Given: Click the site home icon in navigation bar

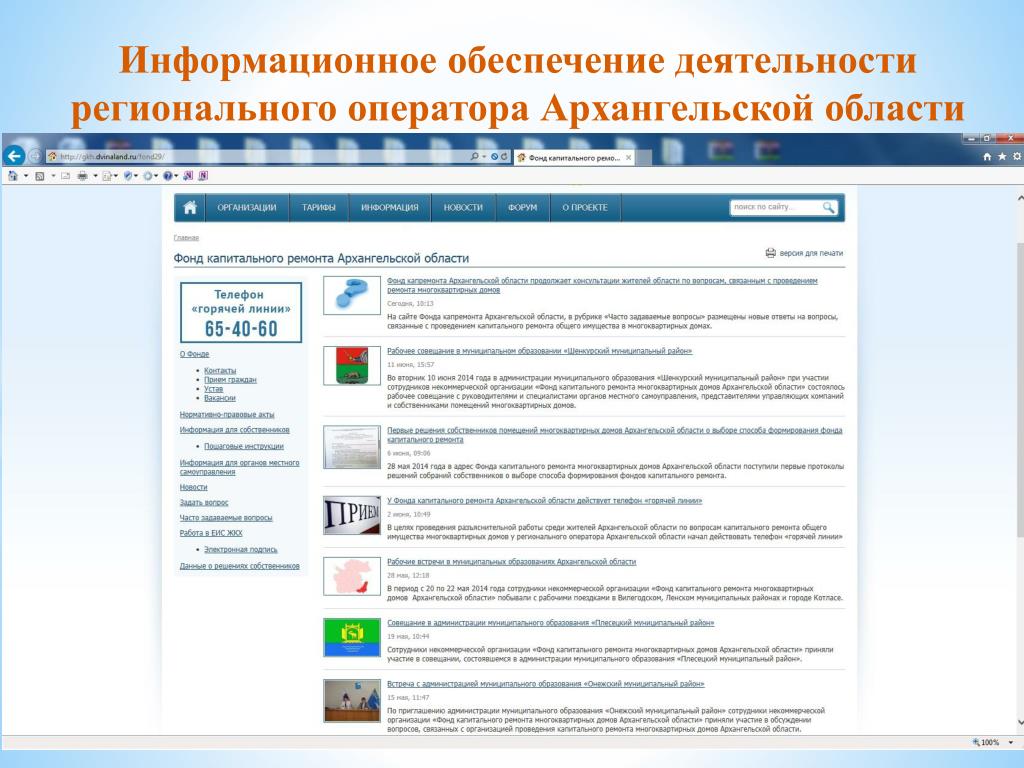Looking at the screenshot, I should tap(190, 208).
